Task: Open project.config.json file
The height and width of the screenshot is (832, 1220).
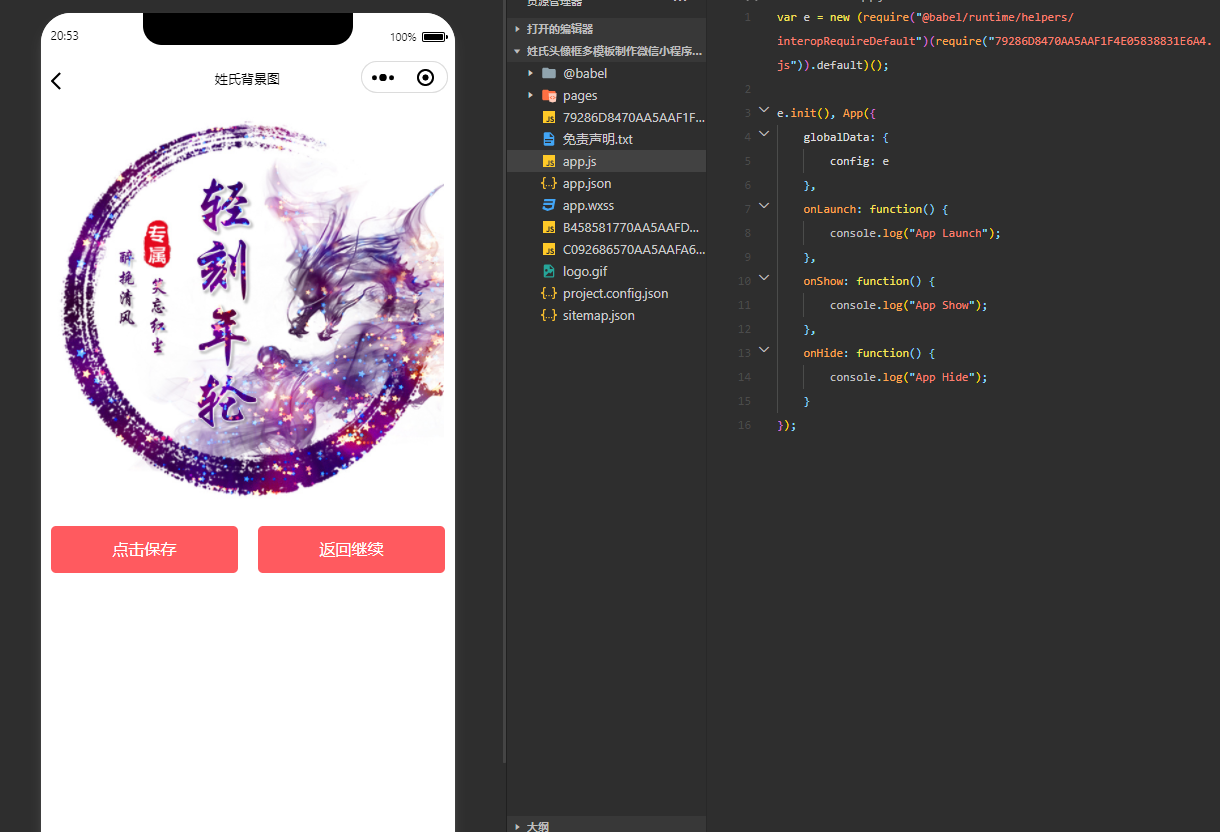Action: (614, 293)
